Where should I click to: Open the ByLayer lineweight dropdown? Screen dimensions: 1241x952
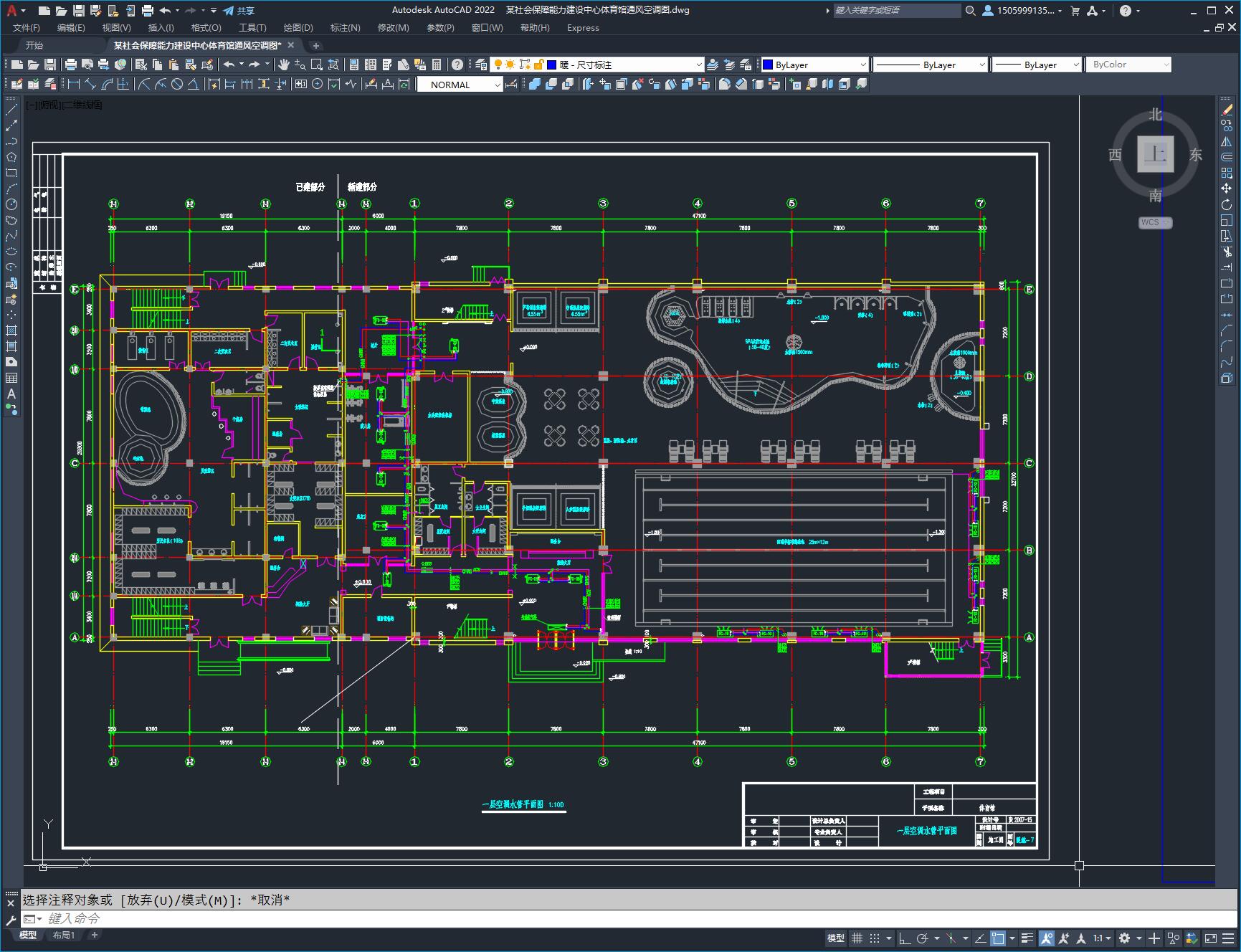click(x=1036, y=65)
